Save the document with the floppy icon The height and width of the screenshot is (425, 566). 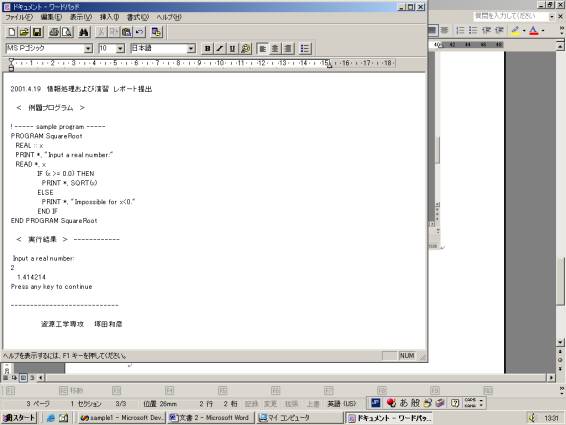[37, 32]
